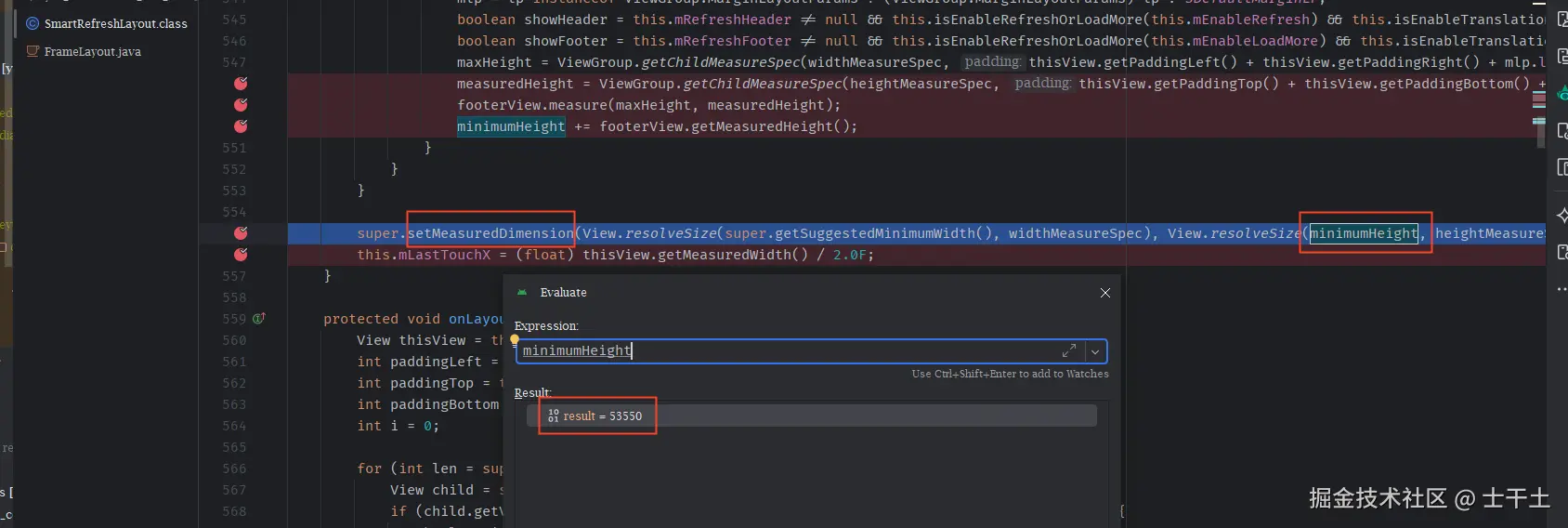Select the result = 53550 row
Image resolution: width=1568 pixels, height=528 pixels.
(x=812, y=416)
